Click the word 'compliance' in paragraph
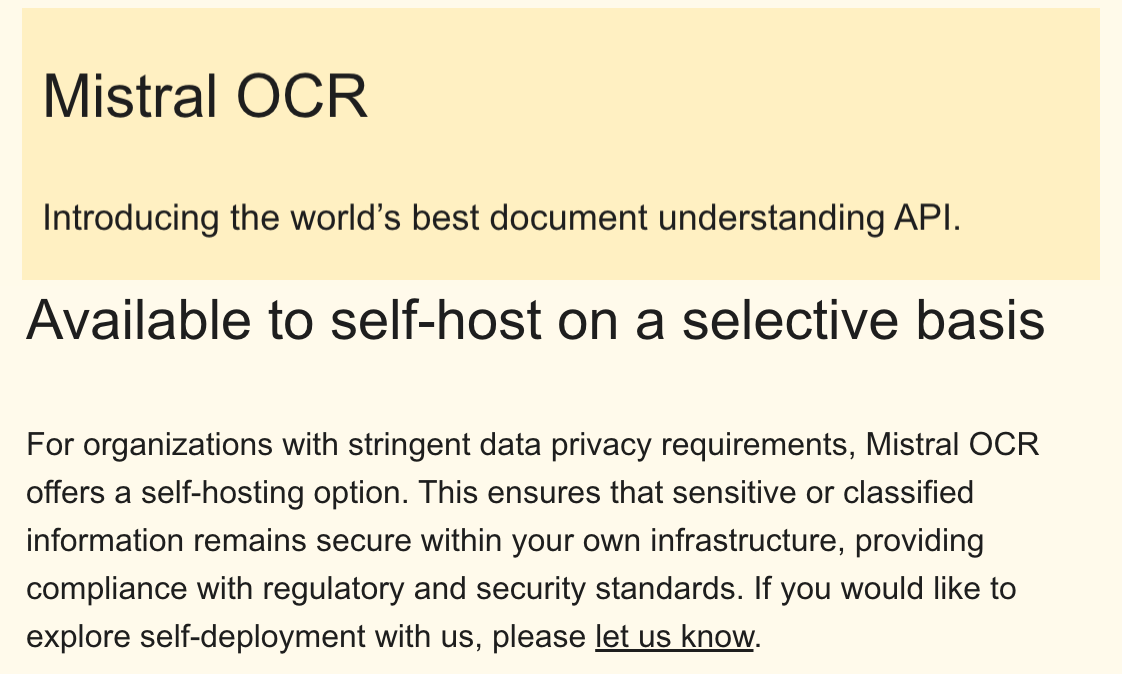Viewport: 1122px width, 674px height. pos(107,588)
